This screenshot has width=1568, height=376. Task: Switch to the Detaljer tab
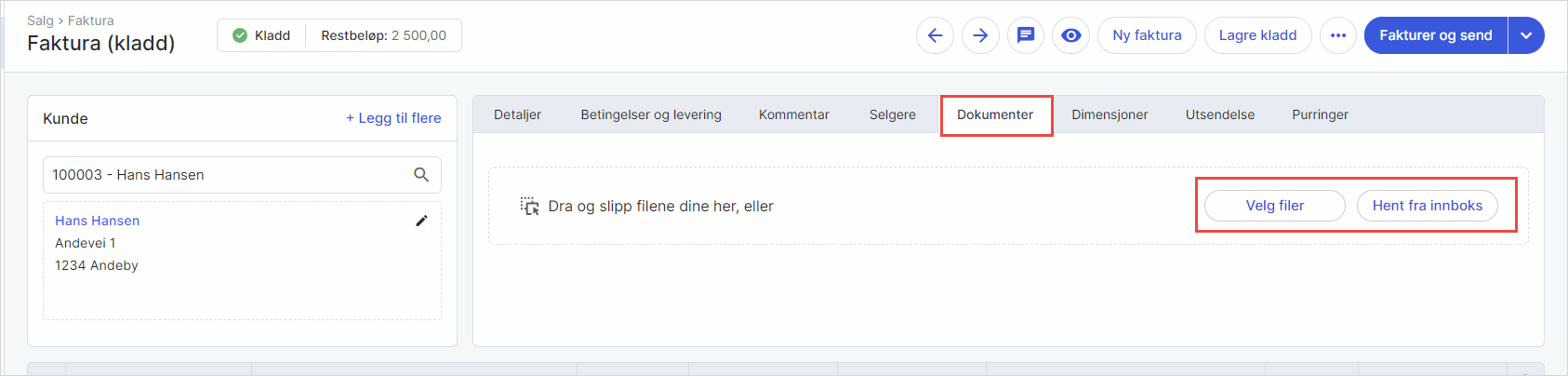[517, 114]
